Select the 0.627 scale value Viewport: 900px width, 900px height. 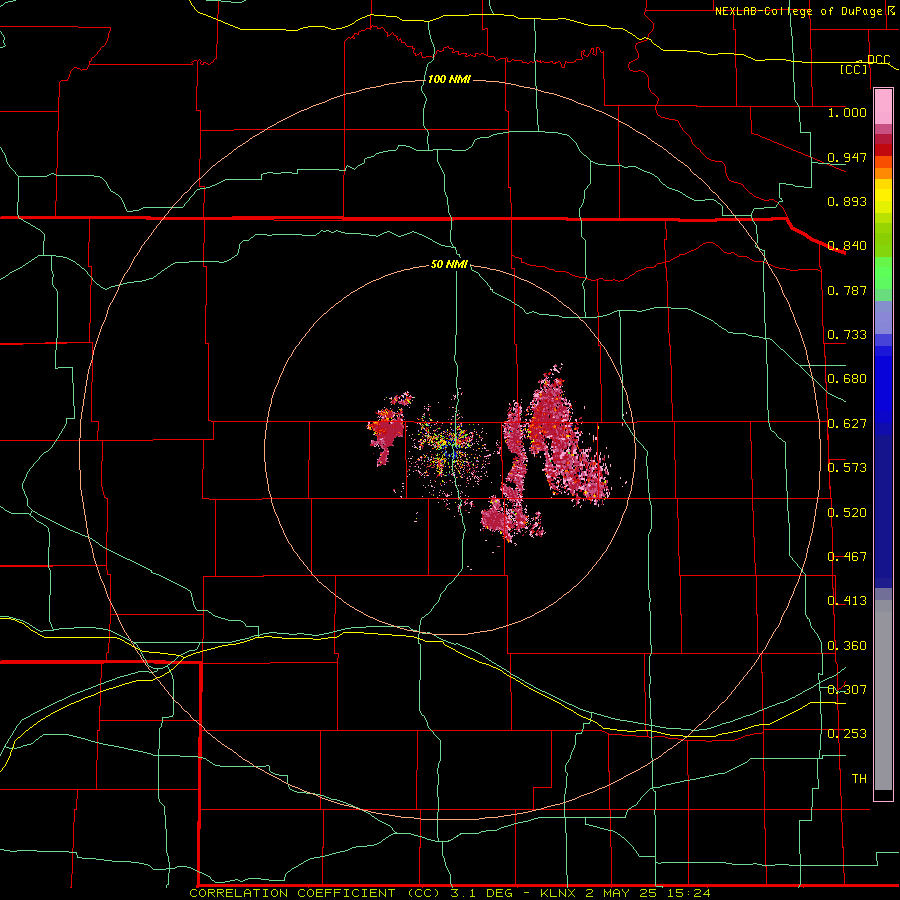coord(847,423)
